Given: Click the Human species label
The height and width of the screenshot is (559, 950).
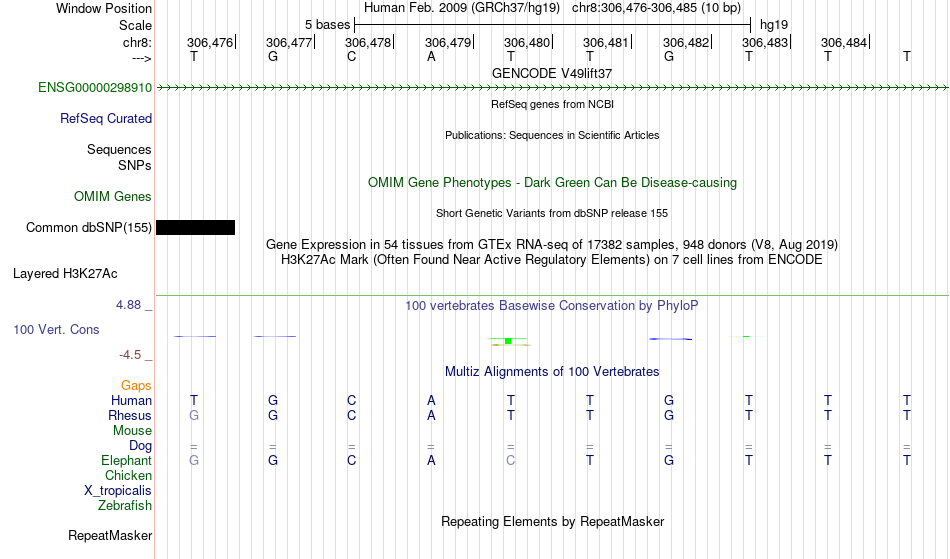Looking at the screenshot, I should (131, 400).
